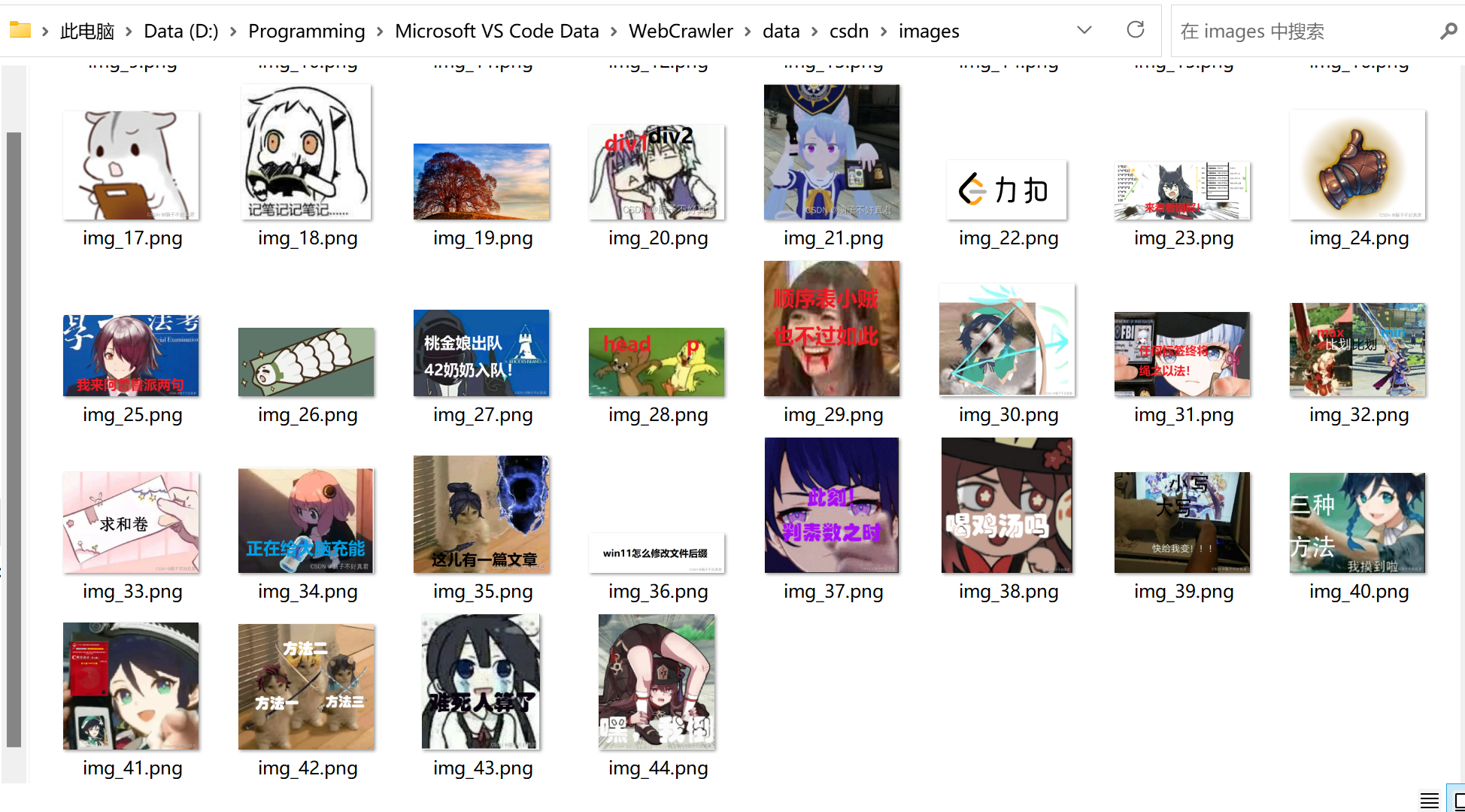Select img_20.png div1 div2 thumbnail
This screenshot has height=812, width=1465.
pos(657,172)
